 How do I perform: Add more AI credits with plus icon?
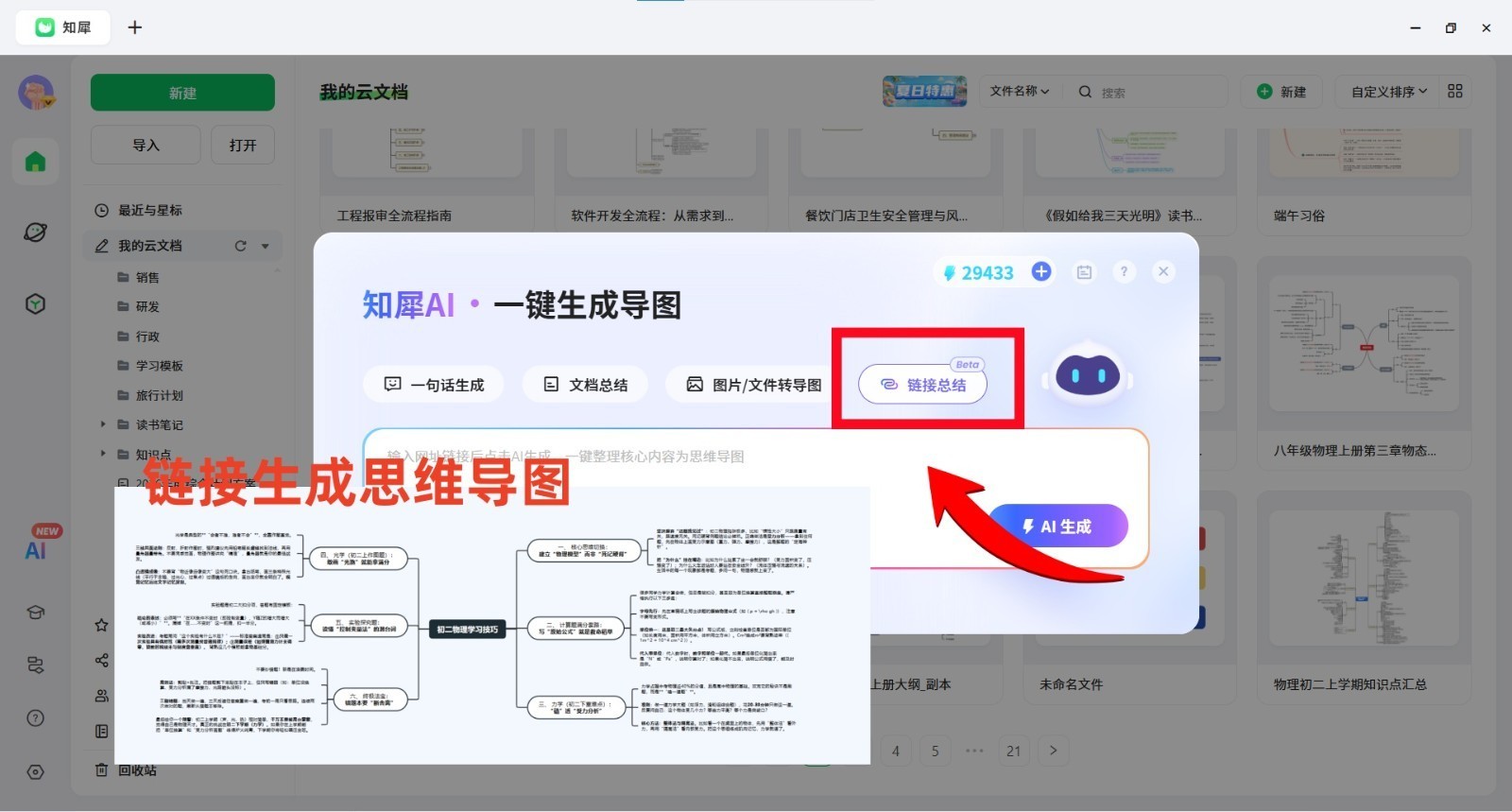point(1041,272)
